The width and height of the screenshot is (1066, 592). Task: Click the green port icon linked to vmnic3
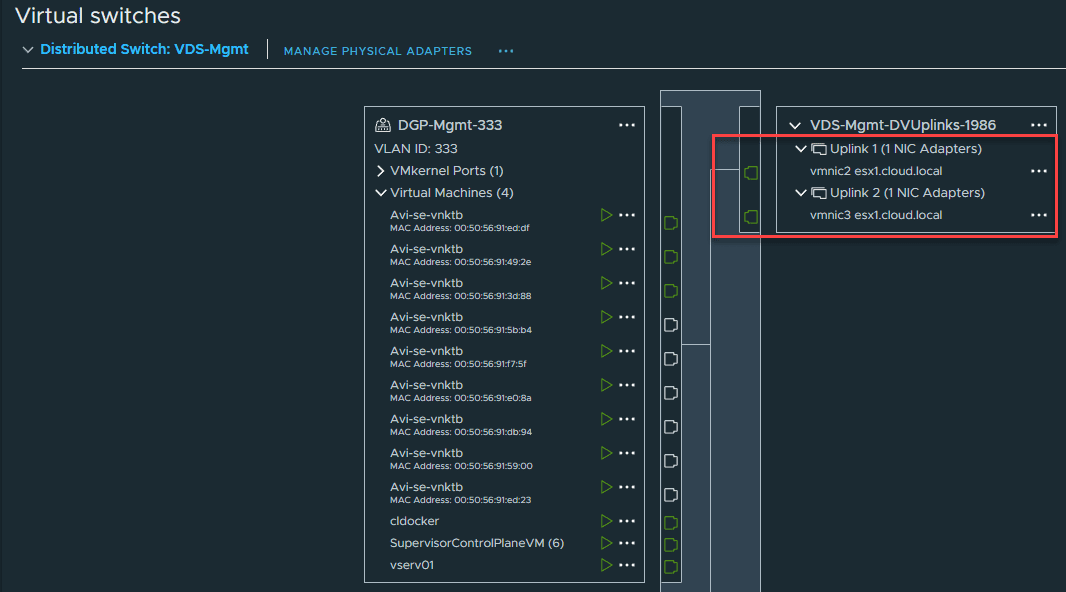coord(752,215)
